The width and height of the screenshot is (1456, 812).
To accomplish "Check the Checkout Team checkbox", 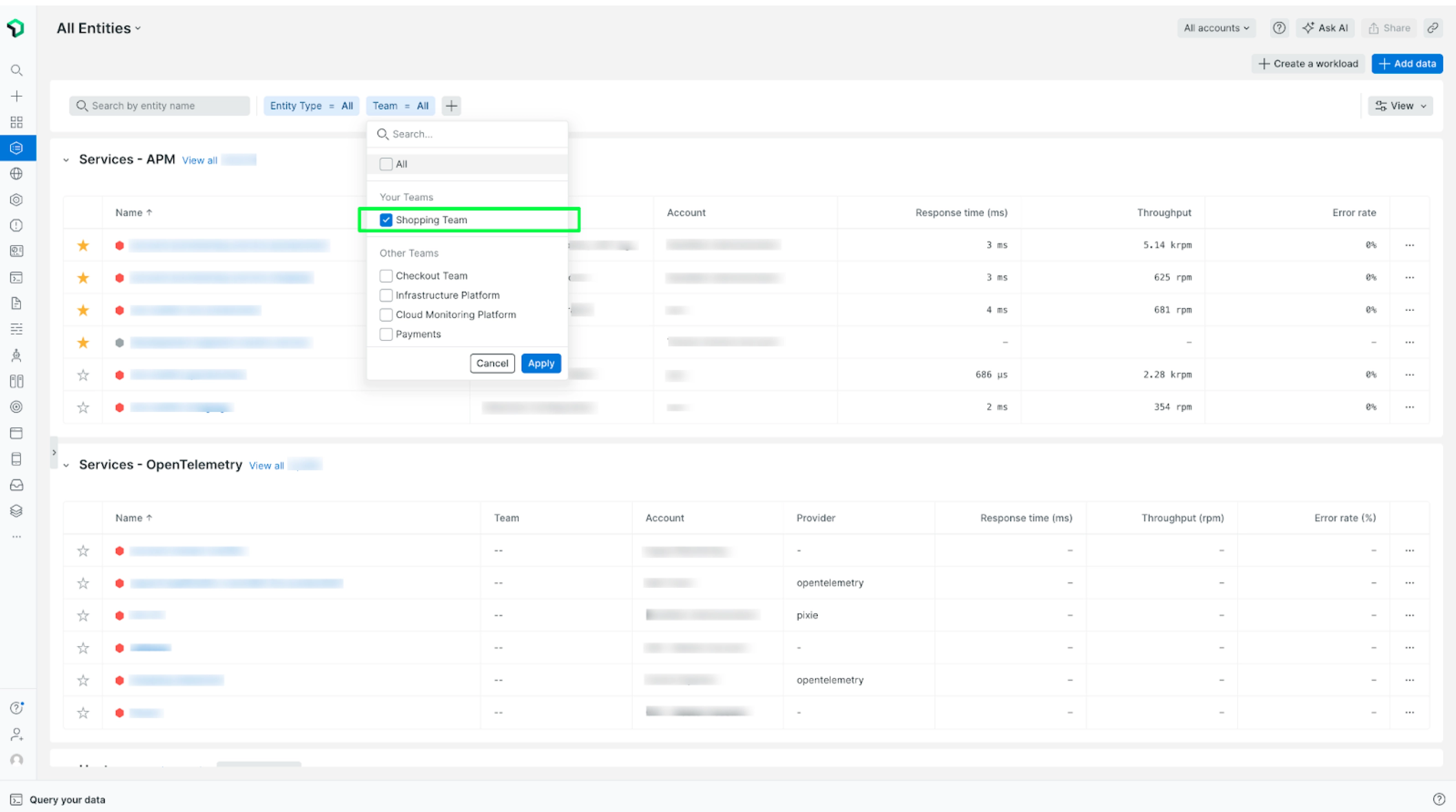I will click(386, 276).
